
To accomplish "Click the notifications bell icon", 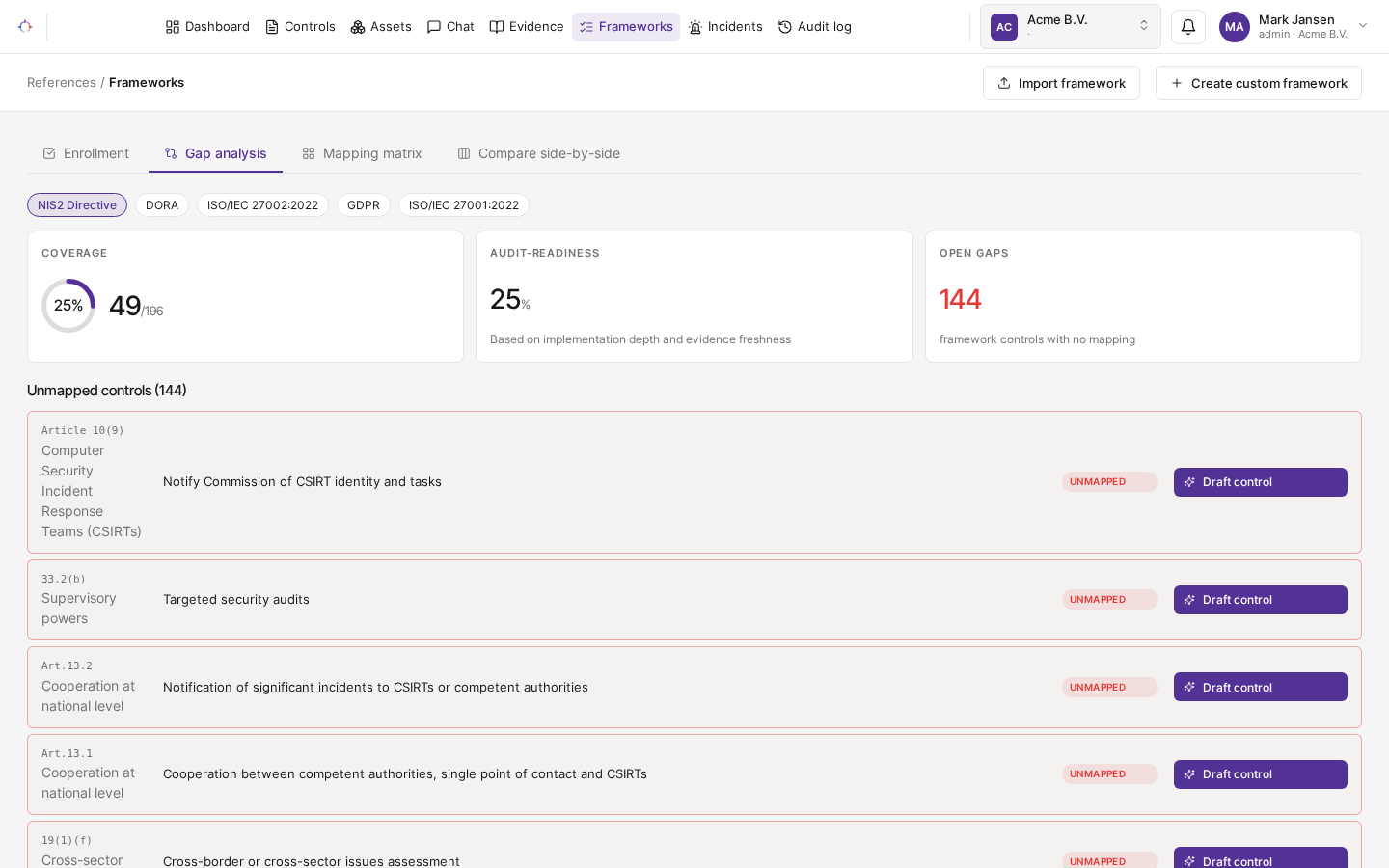I will pyautogui.click(x=1188, y=27).
